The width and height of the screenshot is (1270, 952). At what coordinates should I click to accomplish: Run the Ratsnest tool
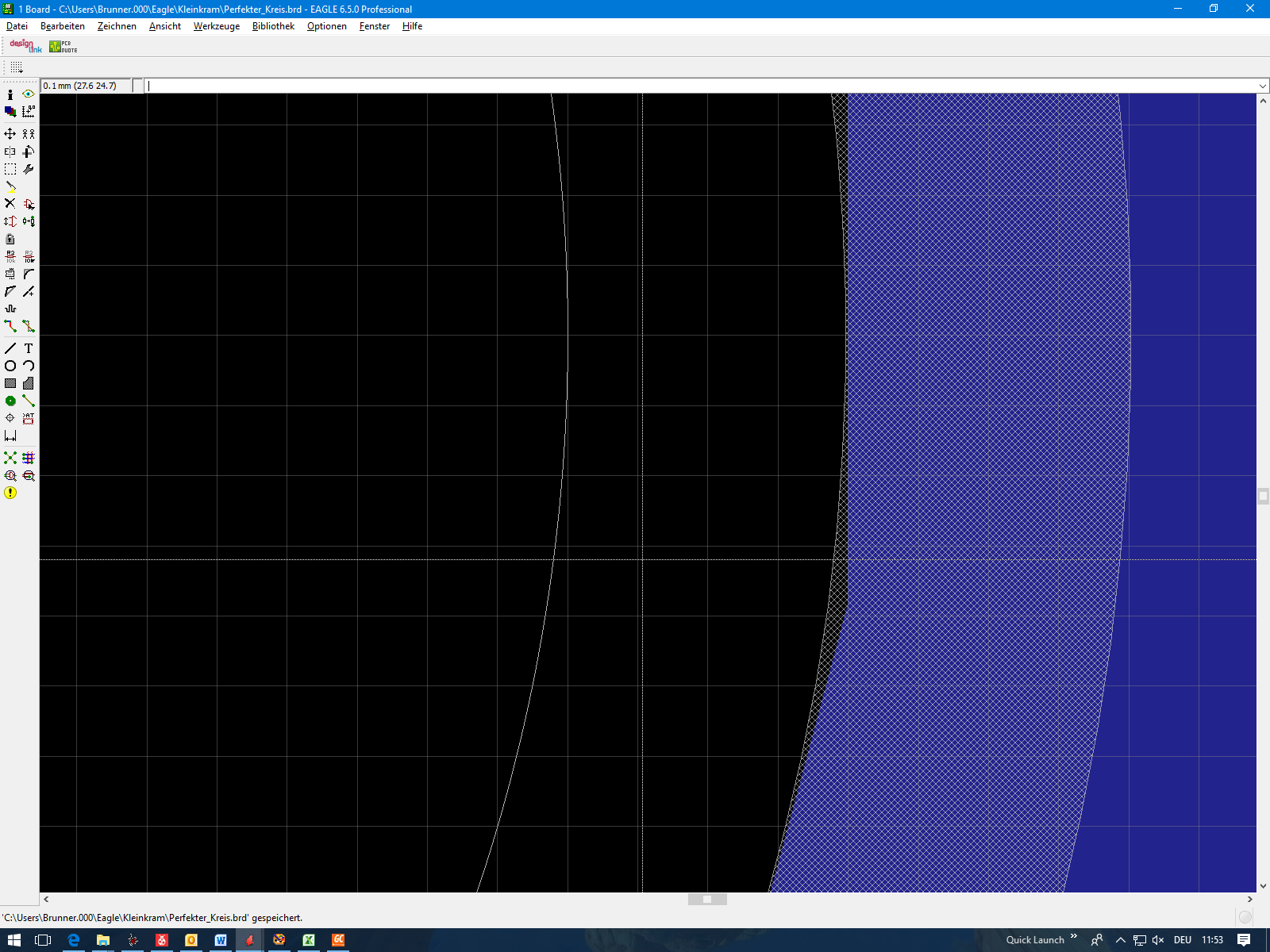pos(10,458)
